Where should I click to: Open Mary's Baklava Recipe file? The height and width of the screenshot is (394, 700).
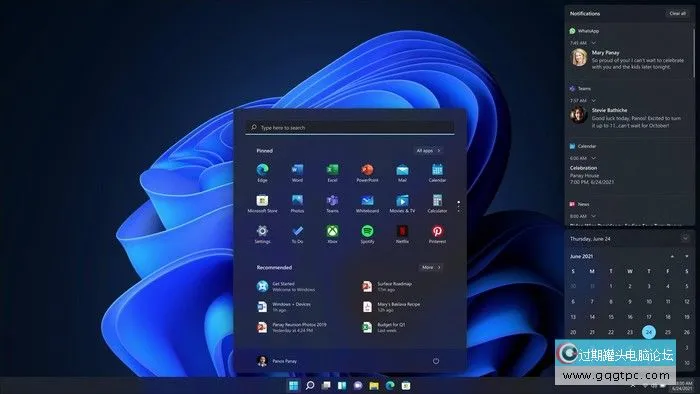(392, 307)
